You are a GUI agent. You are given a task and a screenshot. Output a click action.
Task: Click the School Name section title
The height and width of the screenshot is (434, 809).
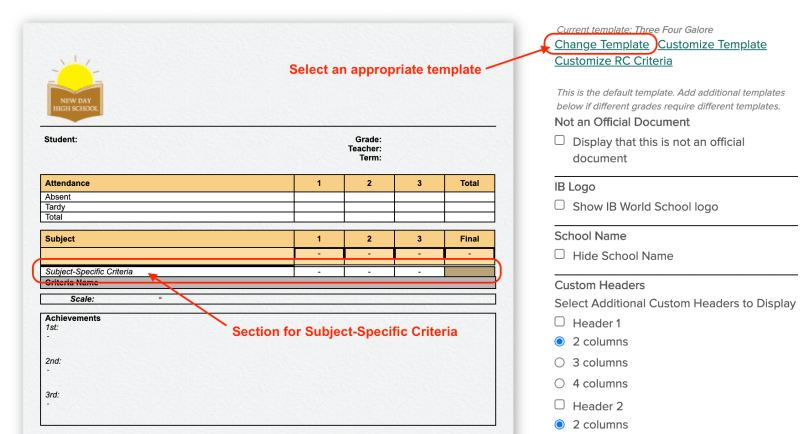click(590, 236)
